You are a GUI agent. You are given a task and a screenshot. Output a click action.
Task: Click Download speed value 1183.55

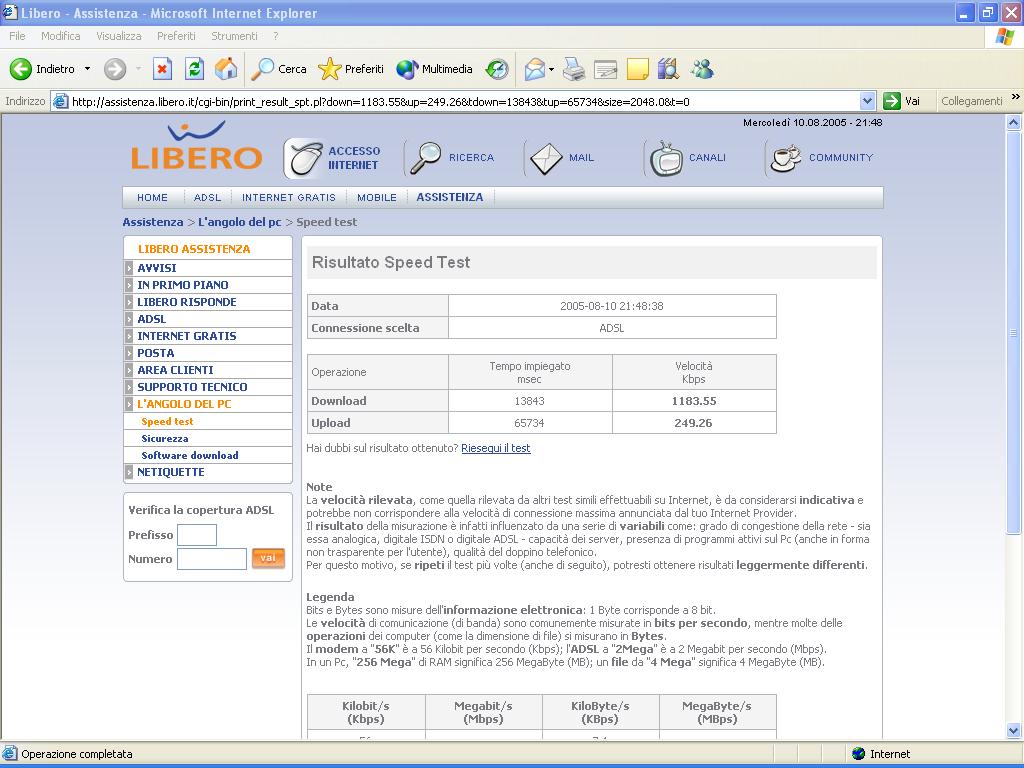coord(694,401)
